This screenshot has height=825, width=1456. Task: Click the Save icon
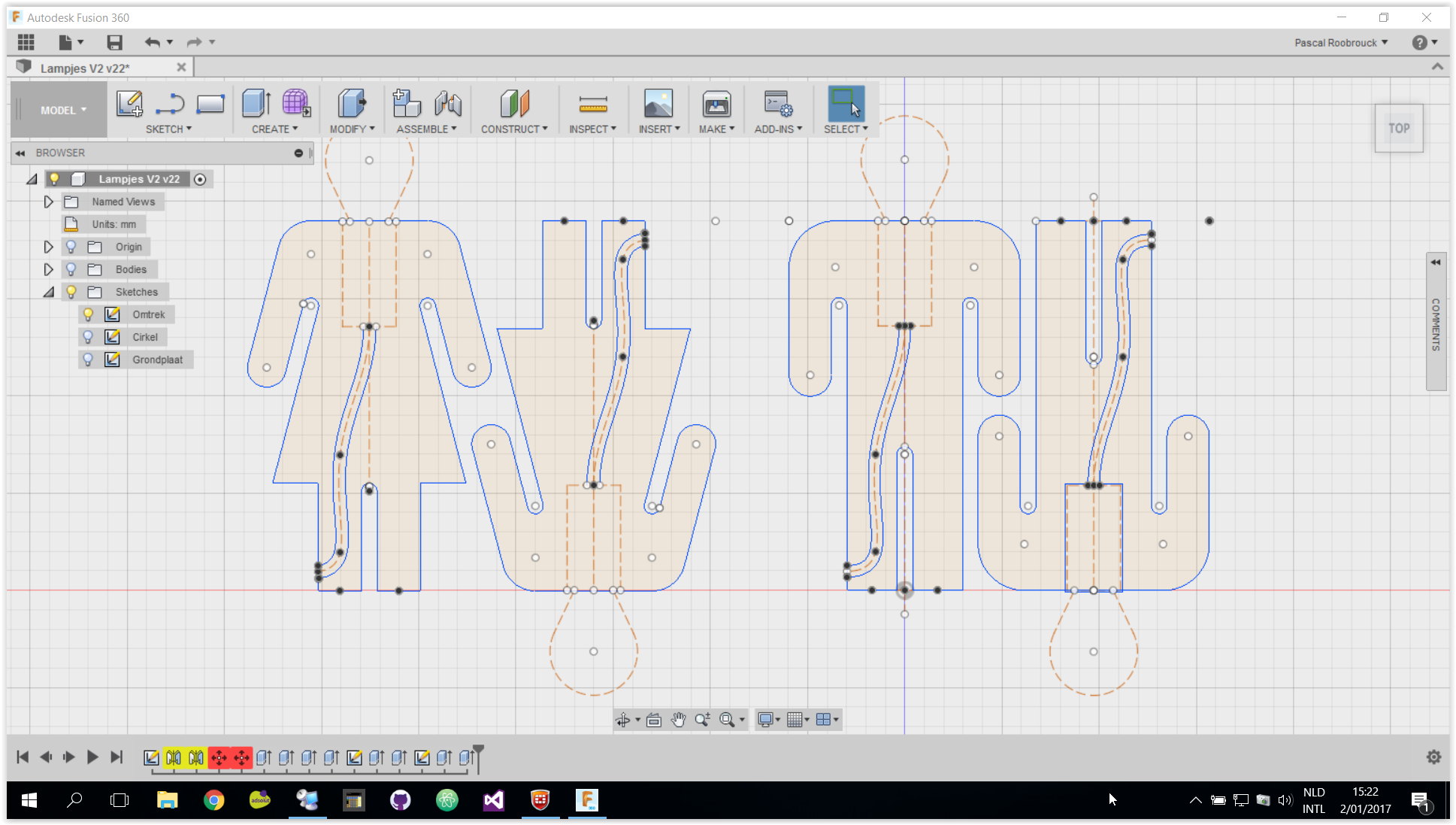pyautogui.click(x=114, y=42)
